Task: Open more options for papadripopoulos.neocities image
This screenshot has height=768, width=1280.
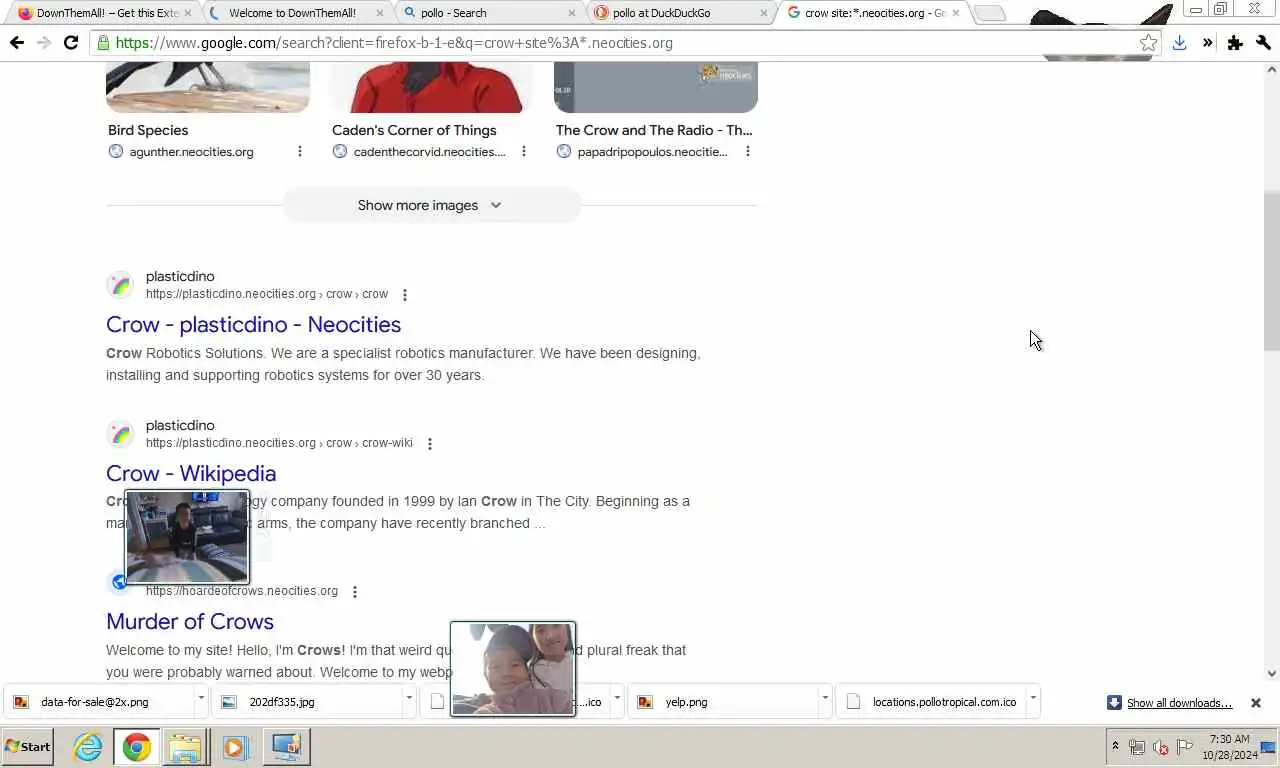Action: [x=748, y=152]
